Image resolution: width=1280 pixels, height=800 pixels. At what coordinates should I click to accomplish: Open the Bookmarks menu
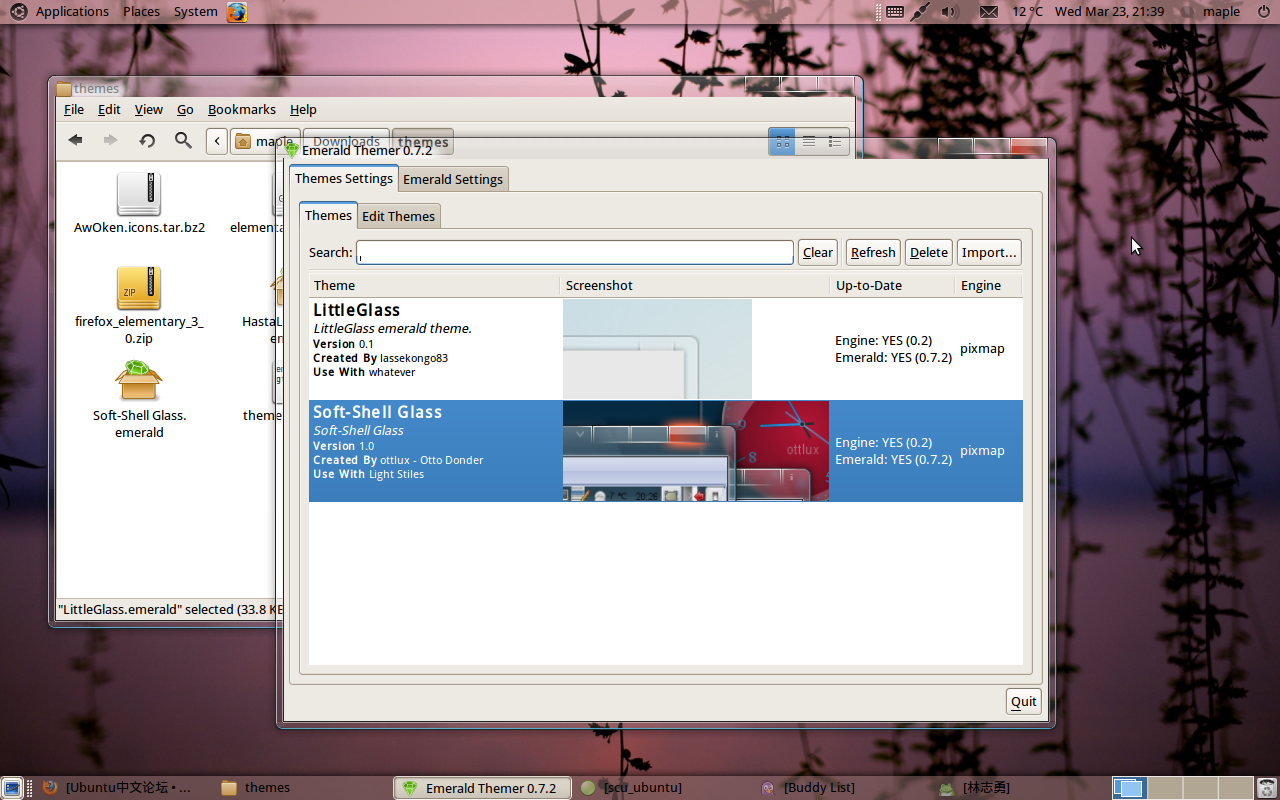click(241, 110)
